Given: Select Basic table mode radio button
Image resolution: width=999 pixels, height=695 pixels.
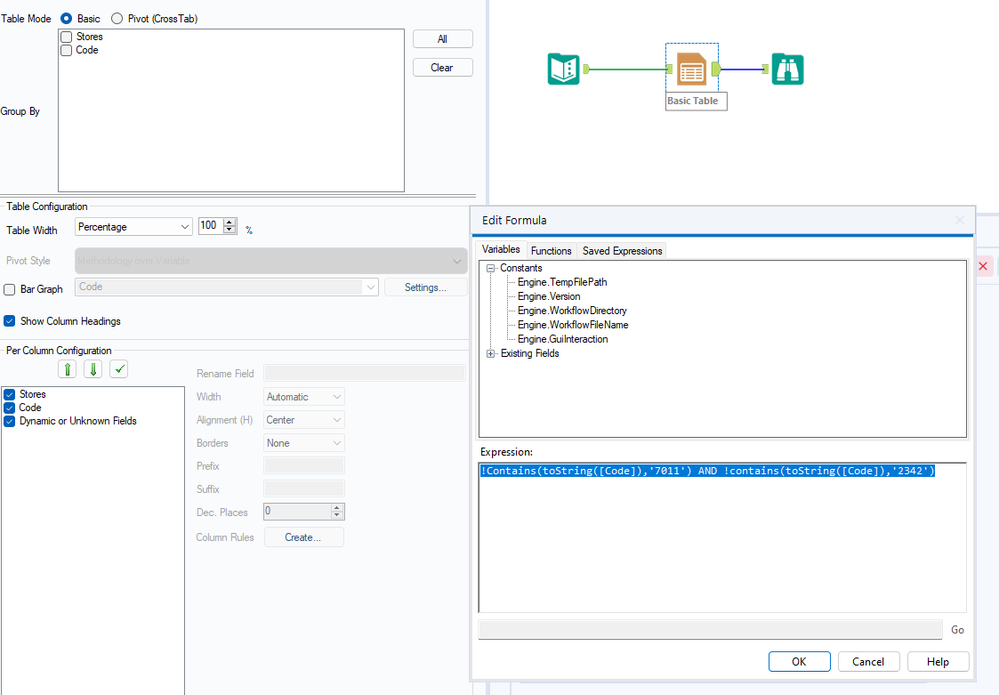Looking at the screenshot, I should [66, 18].
